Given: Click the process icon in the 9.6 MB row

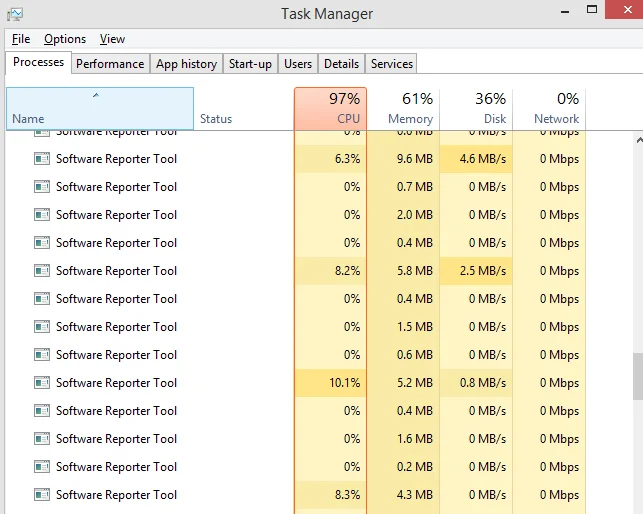Looking at the screenshot, I should click(x=42, y=158).
